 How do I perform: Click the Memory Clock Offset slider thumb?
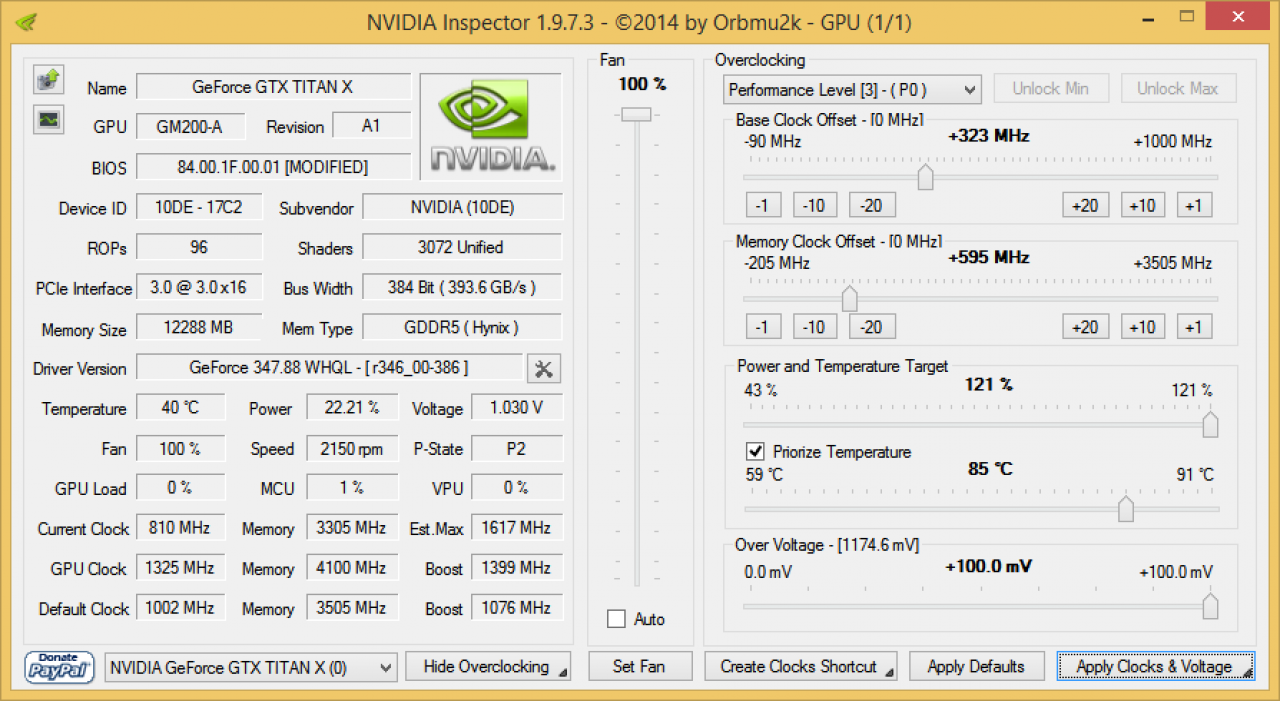[850, 298]
